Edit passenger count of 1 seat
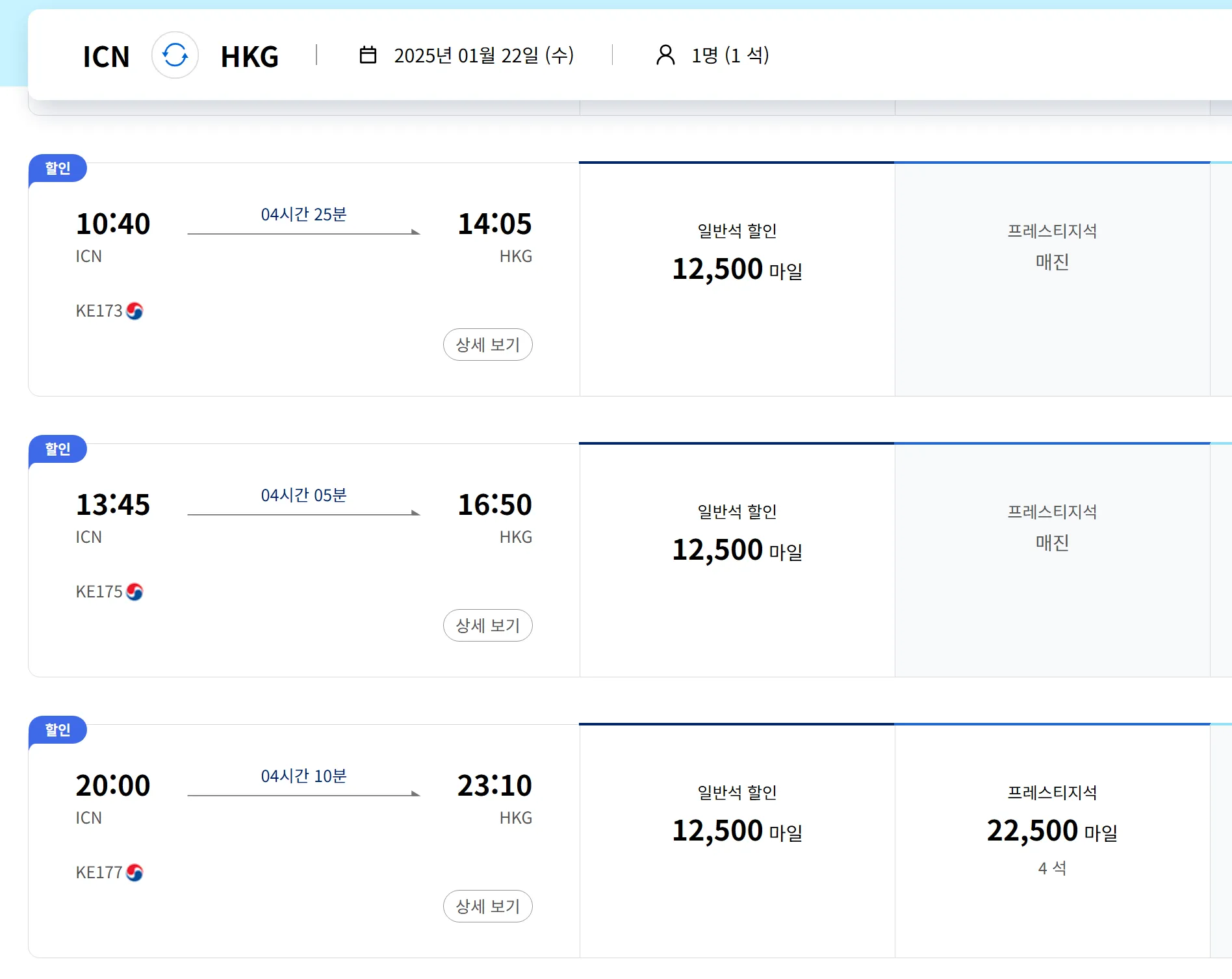This screenshot has height=979, width=1232. [730, 55]
